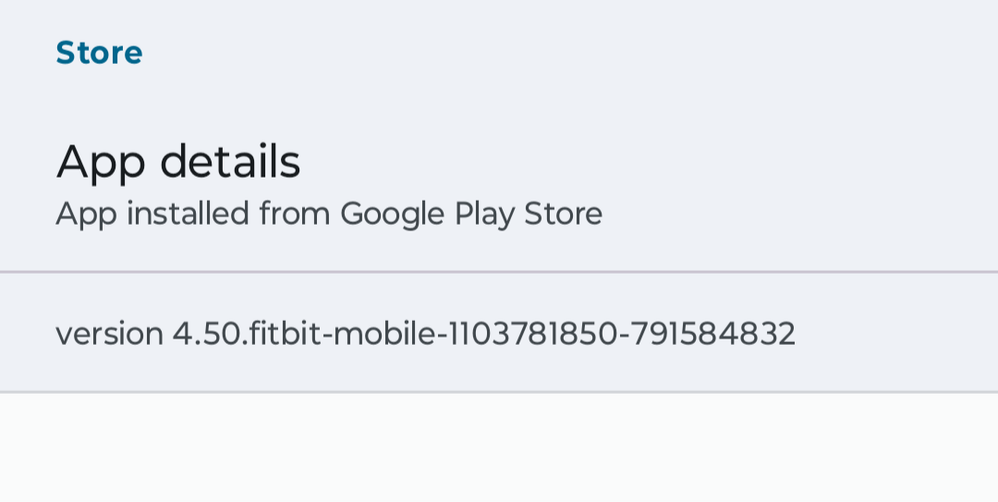Click the blank area below the version row
Screen dimensions: 998x502
click(x=499, y=448)
